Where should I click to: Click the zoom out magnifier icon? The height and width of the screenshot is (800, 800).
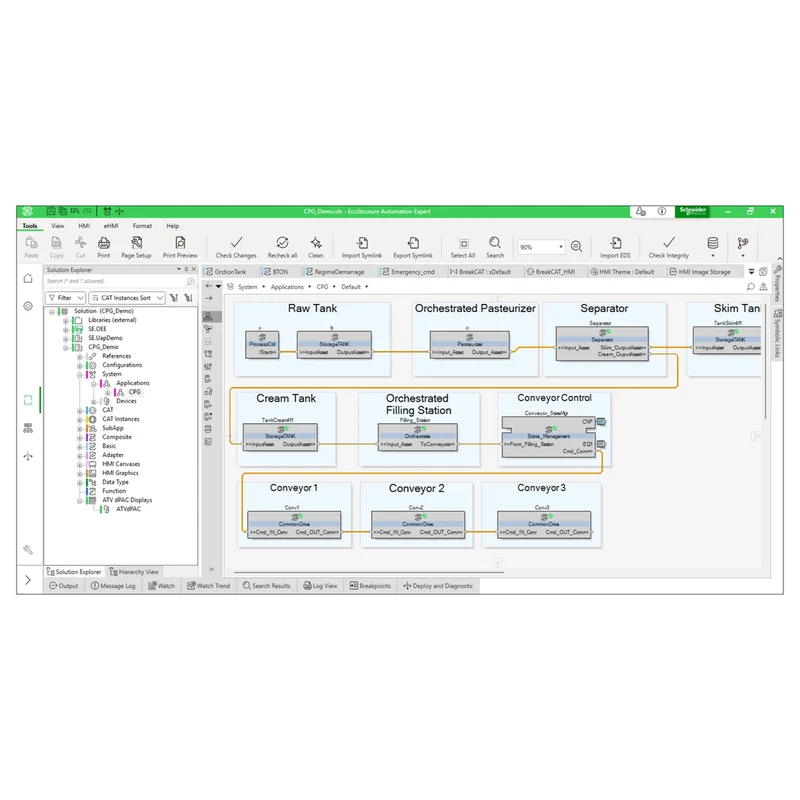coord(577,247)
